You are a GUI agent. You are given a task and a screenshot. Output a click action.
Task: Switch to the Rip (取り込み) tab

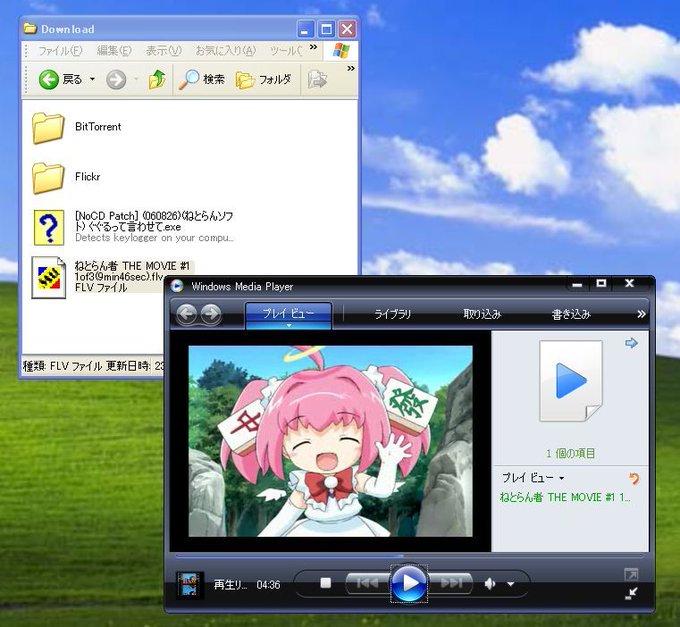click(482, 314)
